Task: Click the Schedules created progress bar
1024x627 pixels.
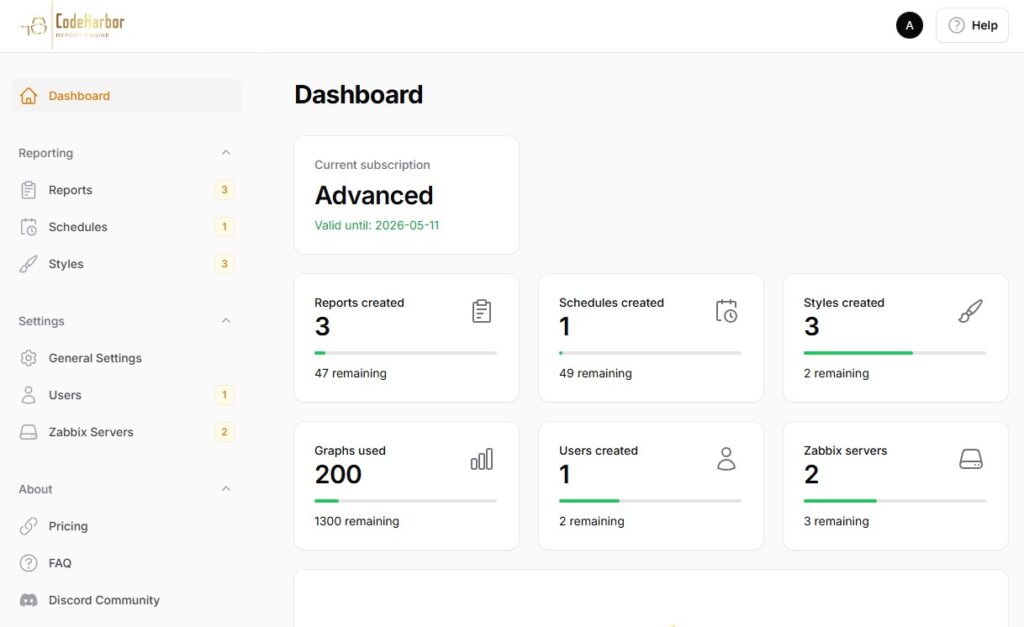Action: tap(650, 353)
